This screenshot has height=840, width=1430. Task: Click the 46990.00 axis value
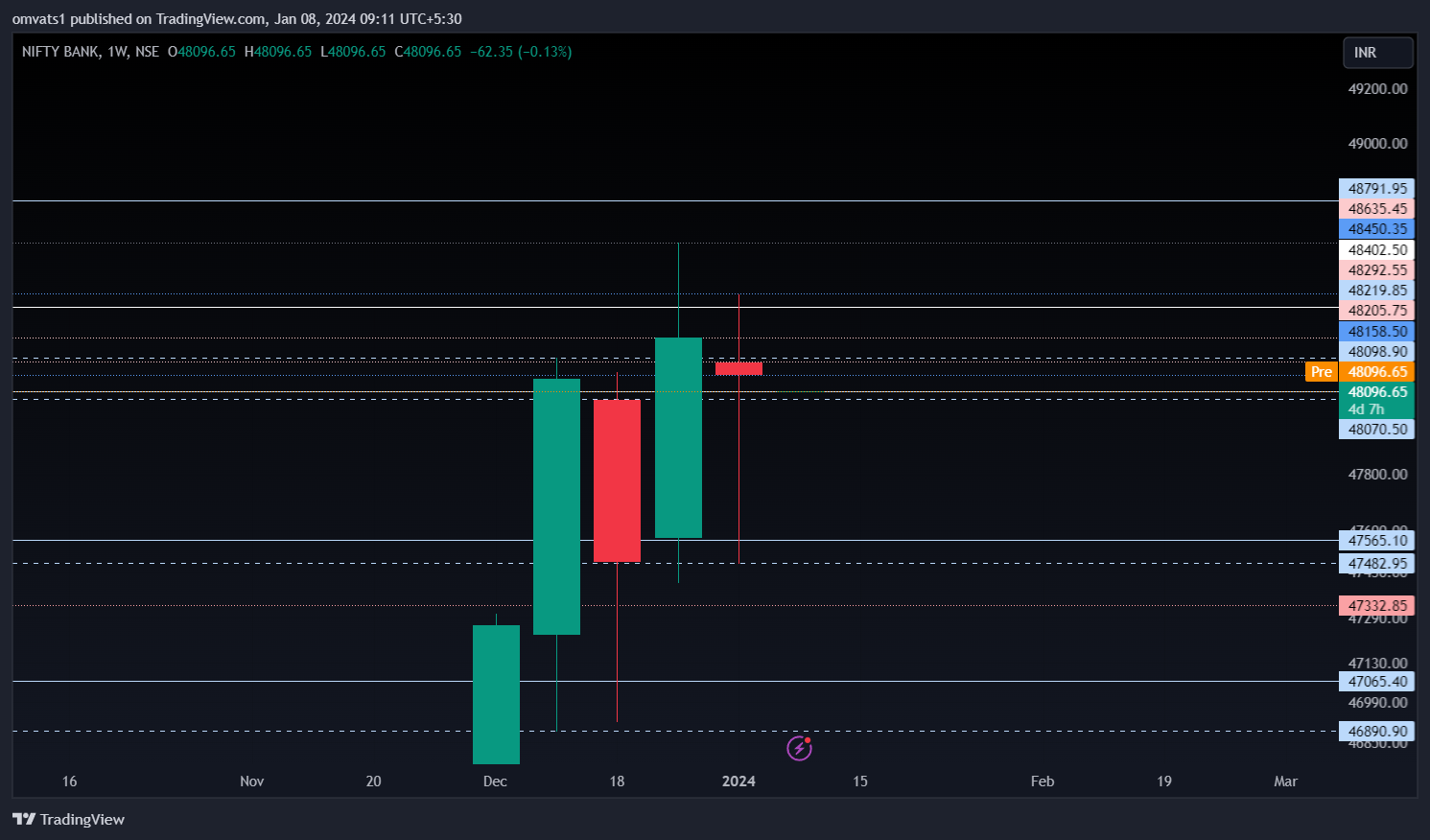(x=1377, y=703)
